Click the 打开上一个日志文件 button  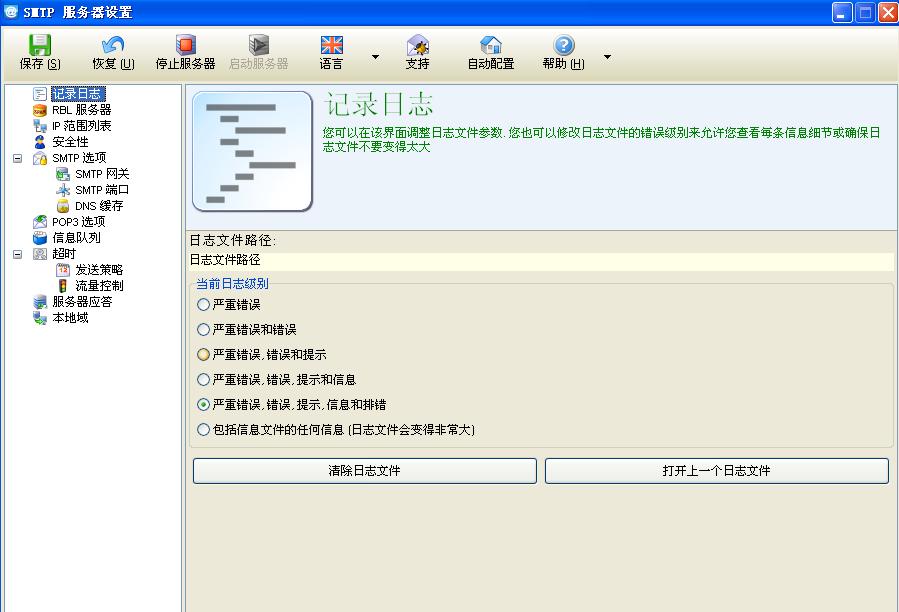(x=717, y=471)
